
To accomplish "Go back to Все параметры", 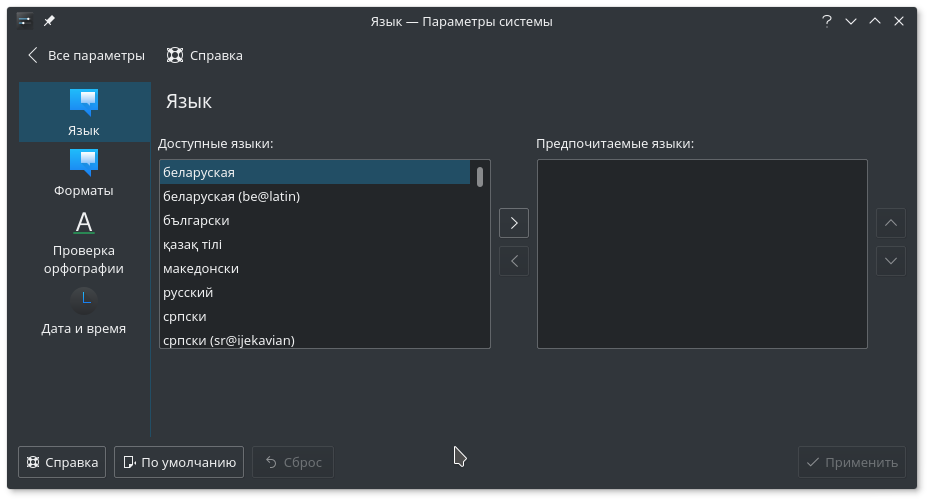I will (87, 55).
